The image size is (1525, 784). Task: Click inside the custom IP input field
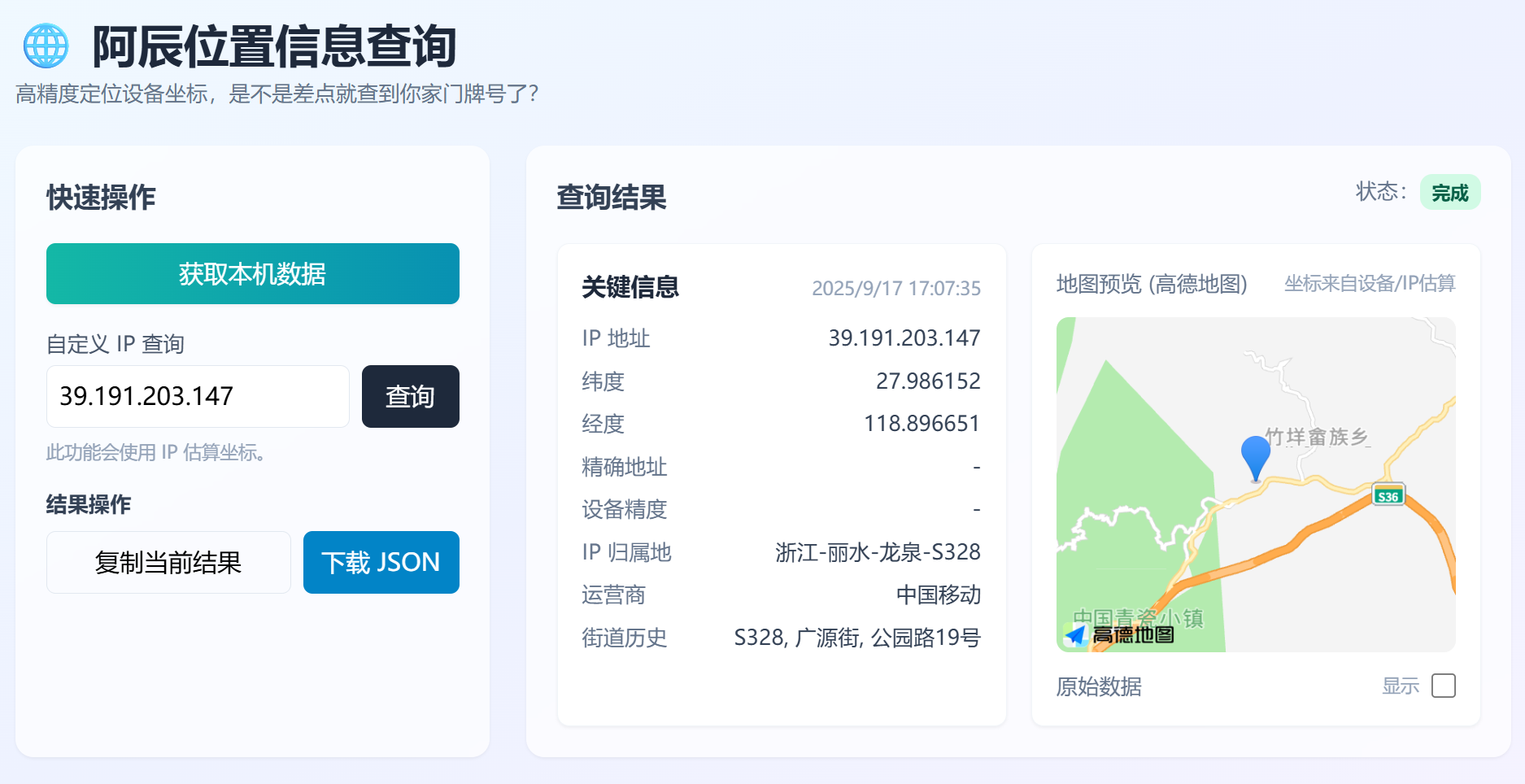tap(197, 396)
